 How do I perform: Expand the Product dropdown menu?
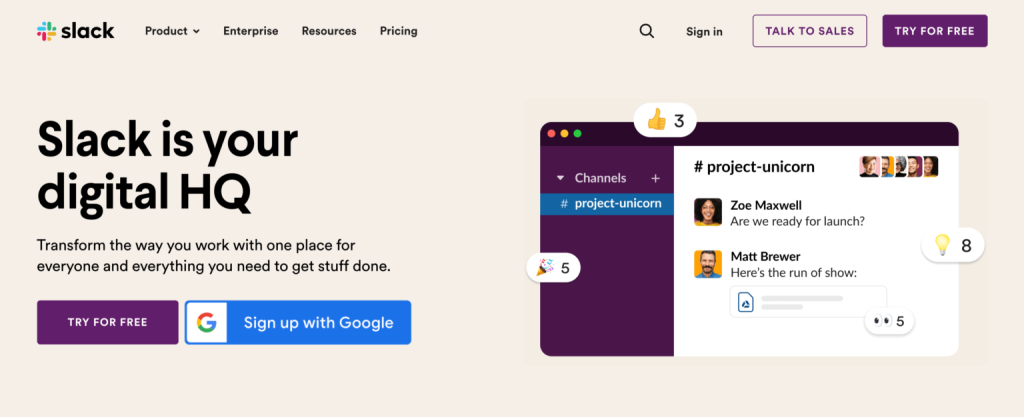172,31
